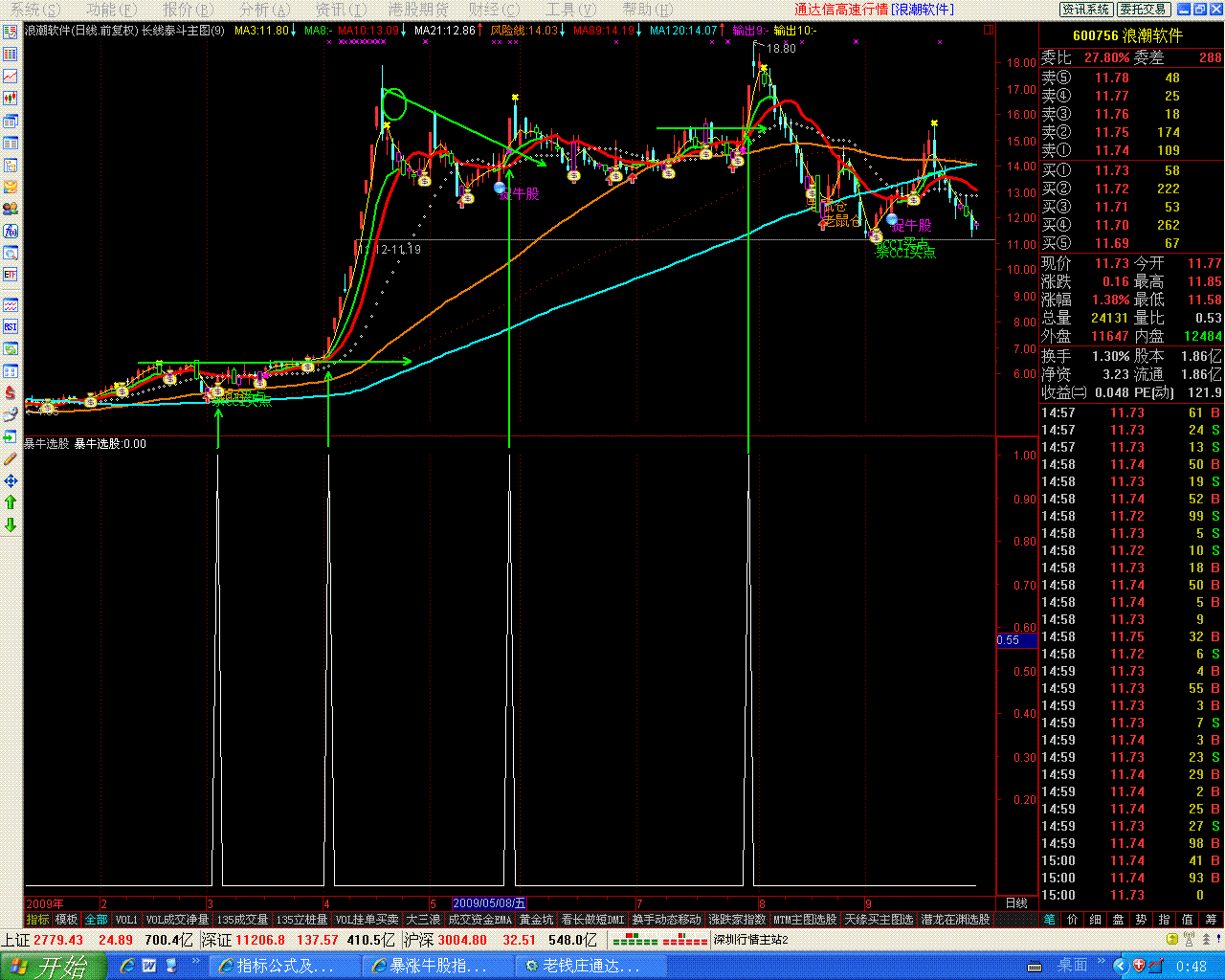Image resolution: width=1225 pixels, height=980 pixels.
Task: Select the 笔 tab in the right panel
Action: tap(1050, 920)
